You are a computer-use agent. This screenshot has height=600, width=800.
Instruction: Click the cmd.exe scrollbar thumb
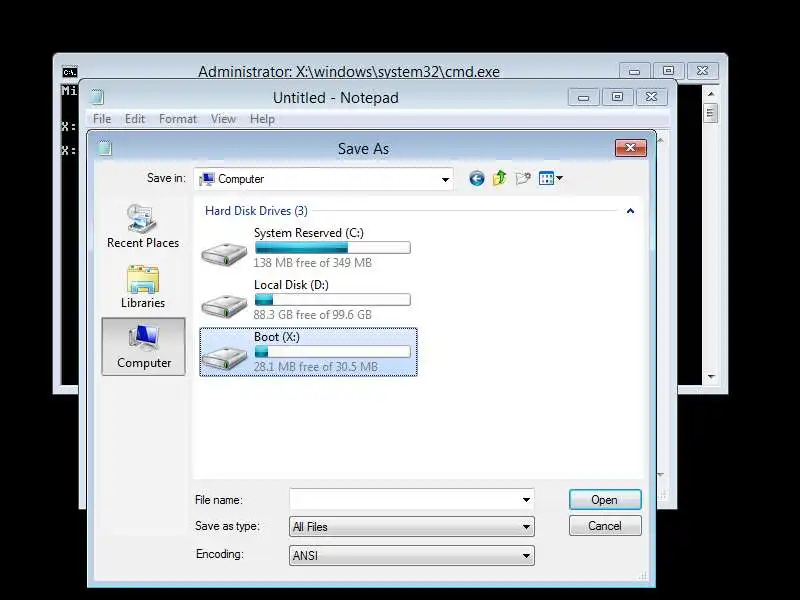[711, 113]
